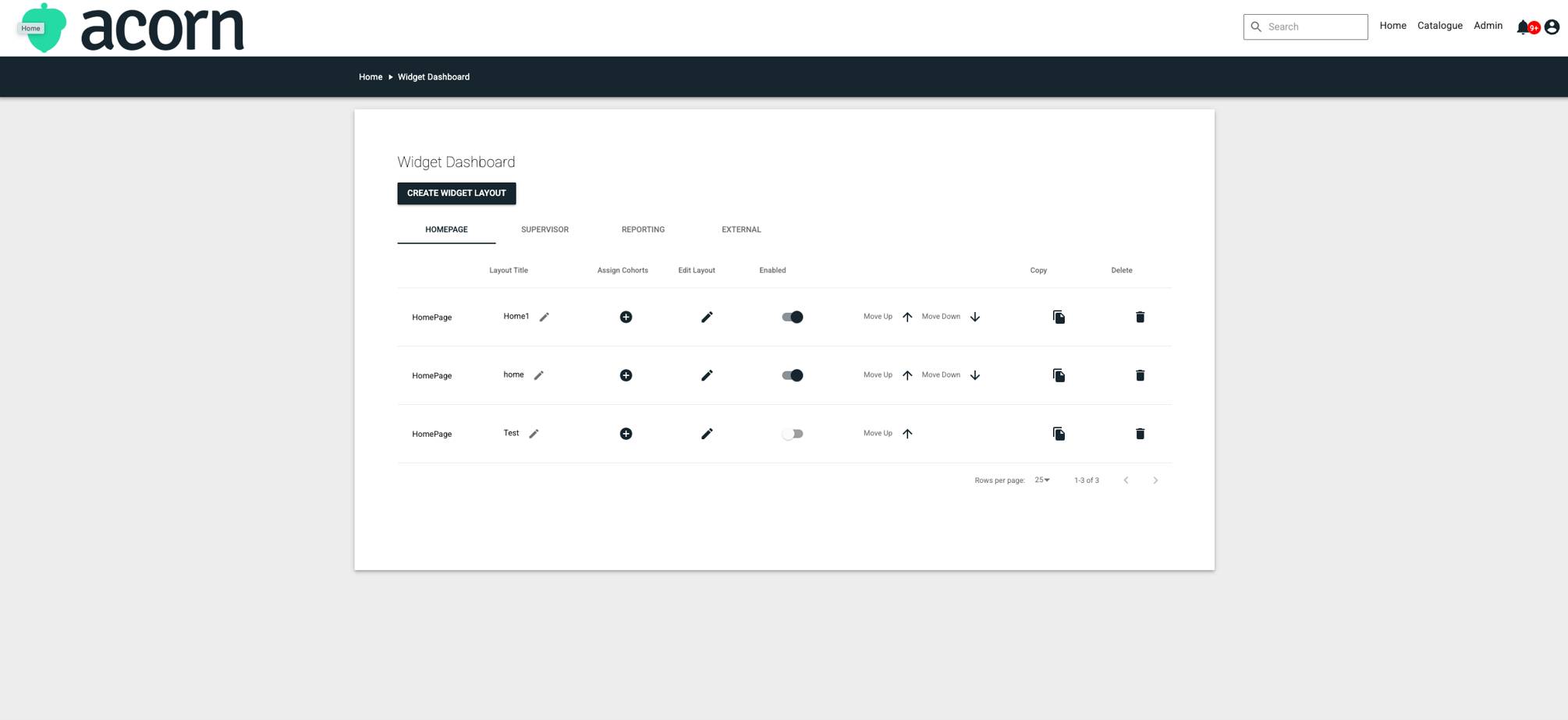The height and width of the screenshot is (720, 1568).
Task: Enable the Test layout toggle
Action: tap(793, 433)
